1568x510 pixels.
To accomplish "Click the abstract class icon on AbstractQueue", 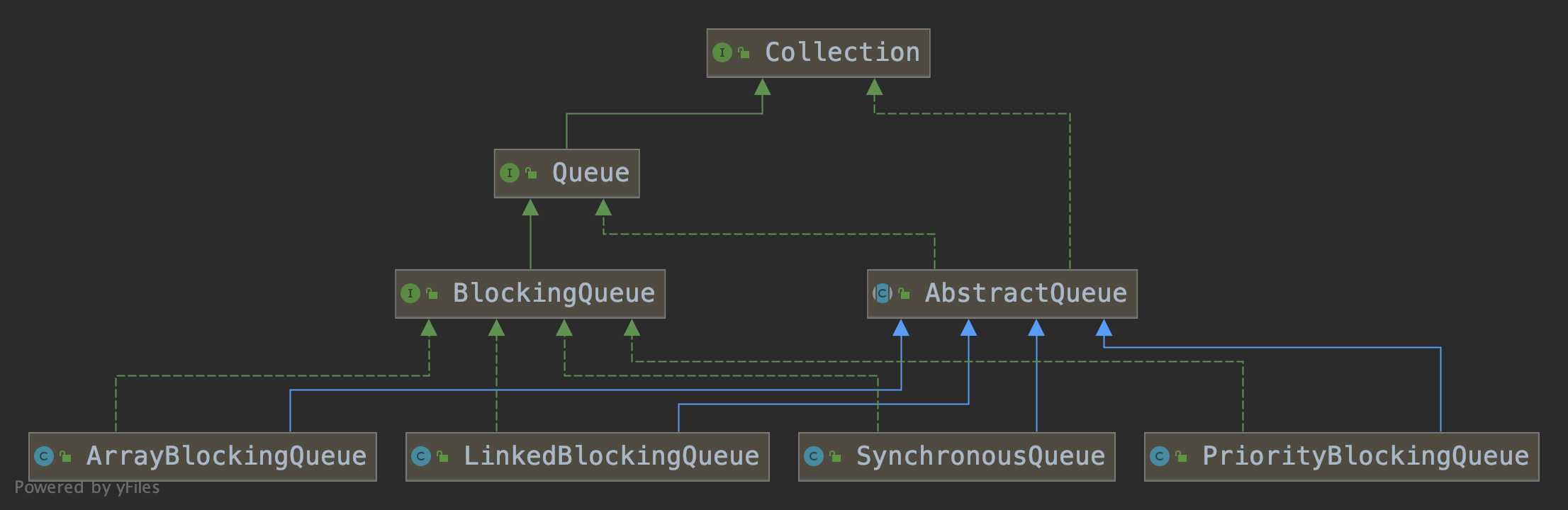I will [x=882, y=293].
